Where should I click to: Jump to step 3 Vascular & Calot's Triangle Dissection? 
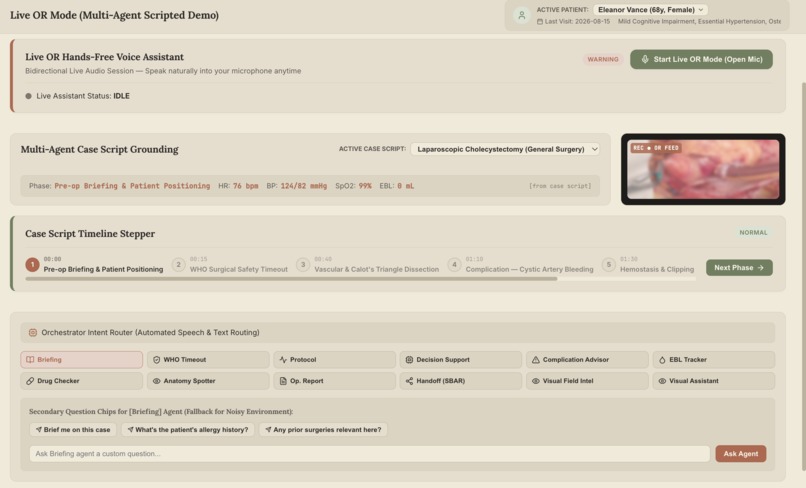pos(368,265)
